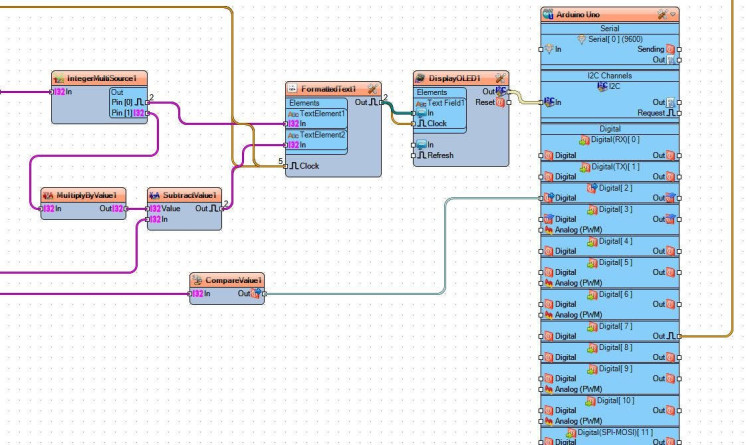Select the IntegerMultiSource1 component icon
748x445 pixels.
59,78
